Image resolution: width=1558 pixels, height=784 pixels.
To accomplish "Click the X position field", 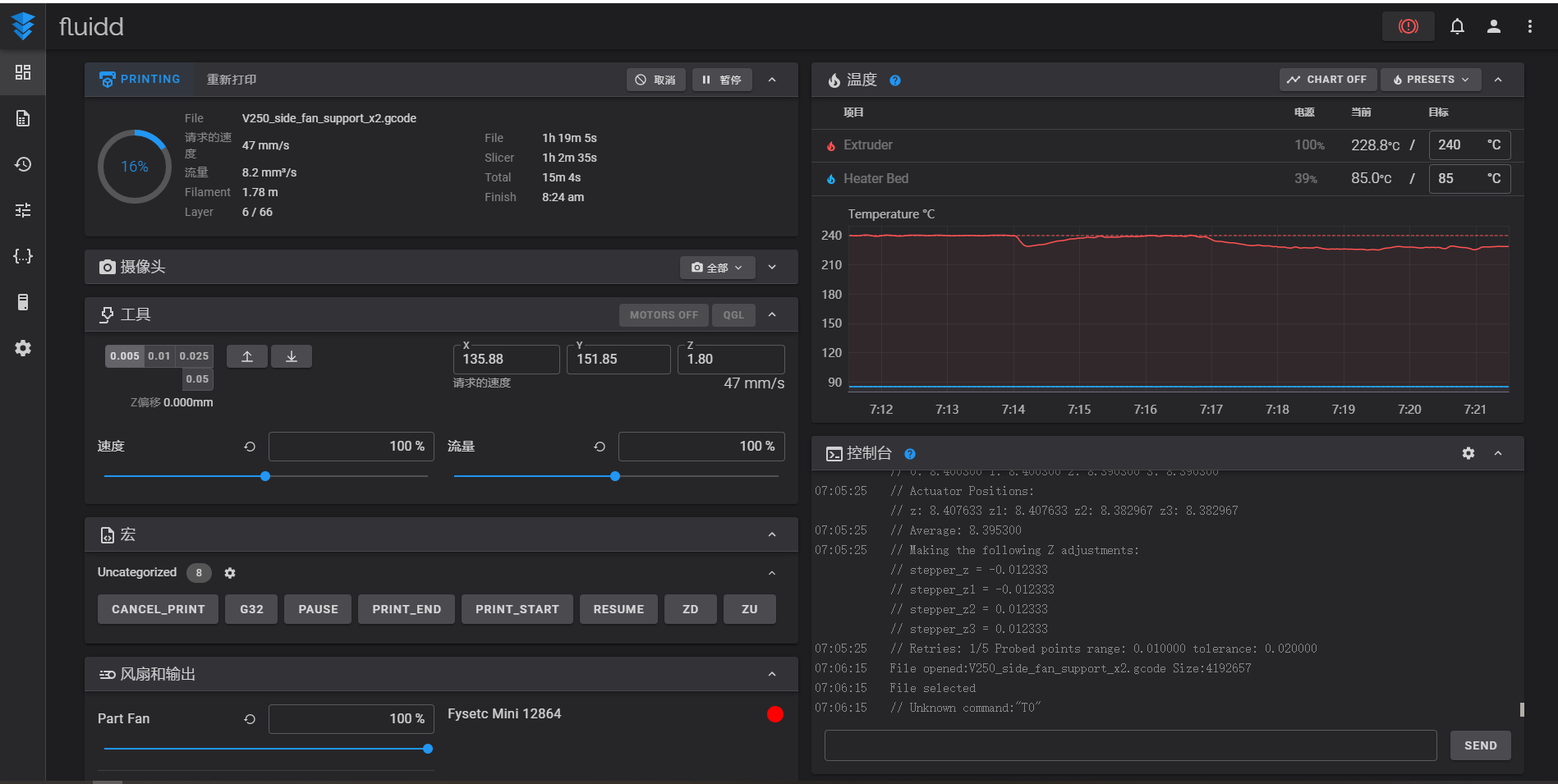I will click(x=506, y=360).
